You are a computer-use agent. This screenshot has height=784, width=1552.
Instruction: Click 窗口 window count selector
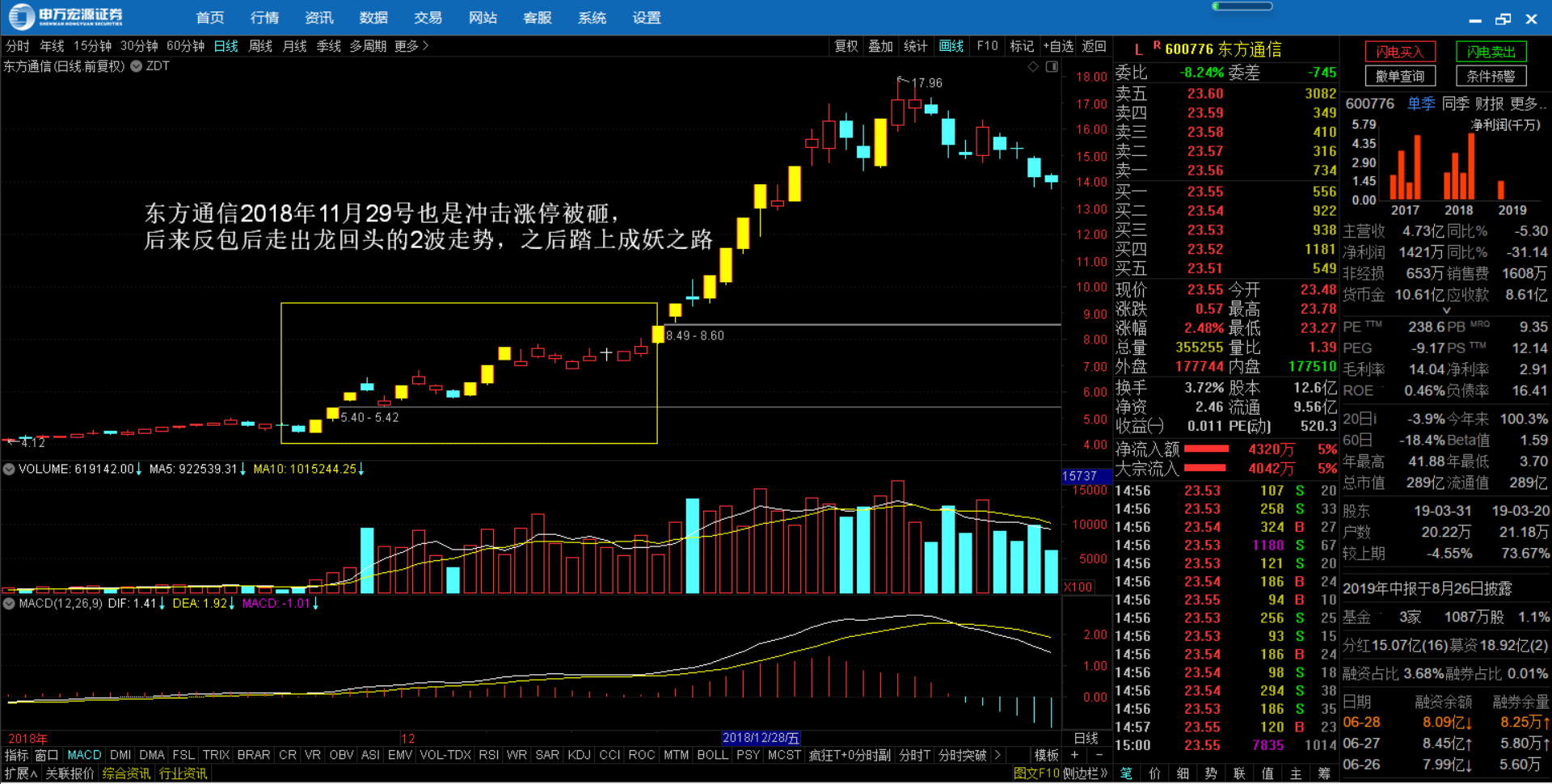pyautogui.click(x=47, y=755)
